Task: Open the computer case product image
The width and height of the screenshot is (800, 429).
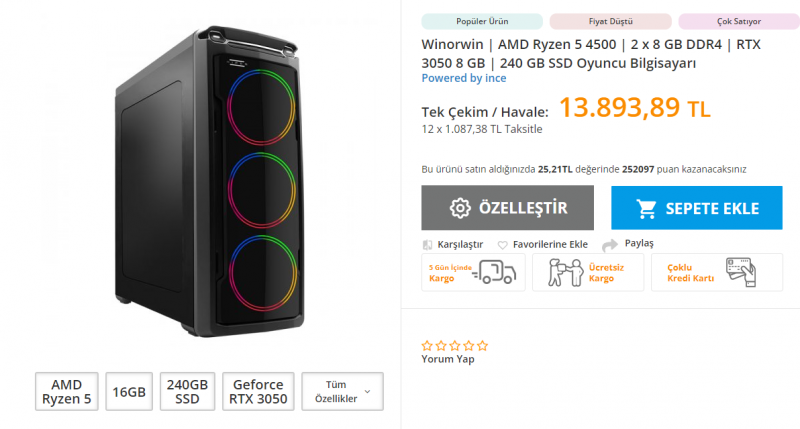Action: click(x=210, y=181)
